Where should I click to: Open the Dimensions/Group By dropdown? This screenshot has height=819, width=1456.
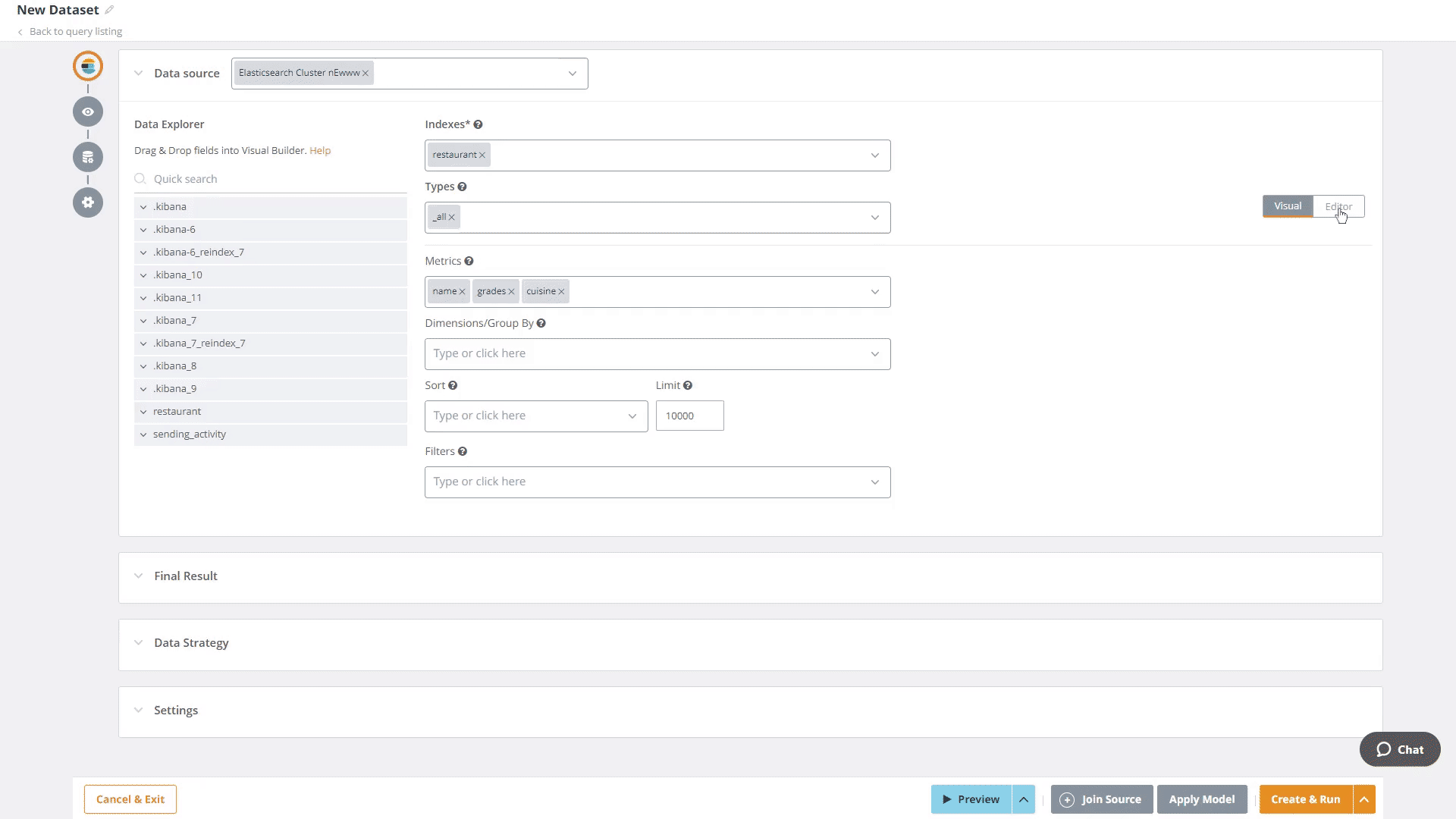pyautogui.click(x=657, y=354)
